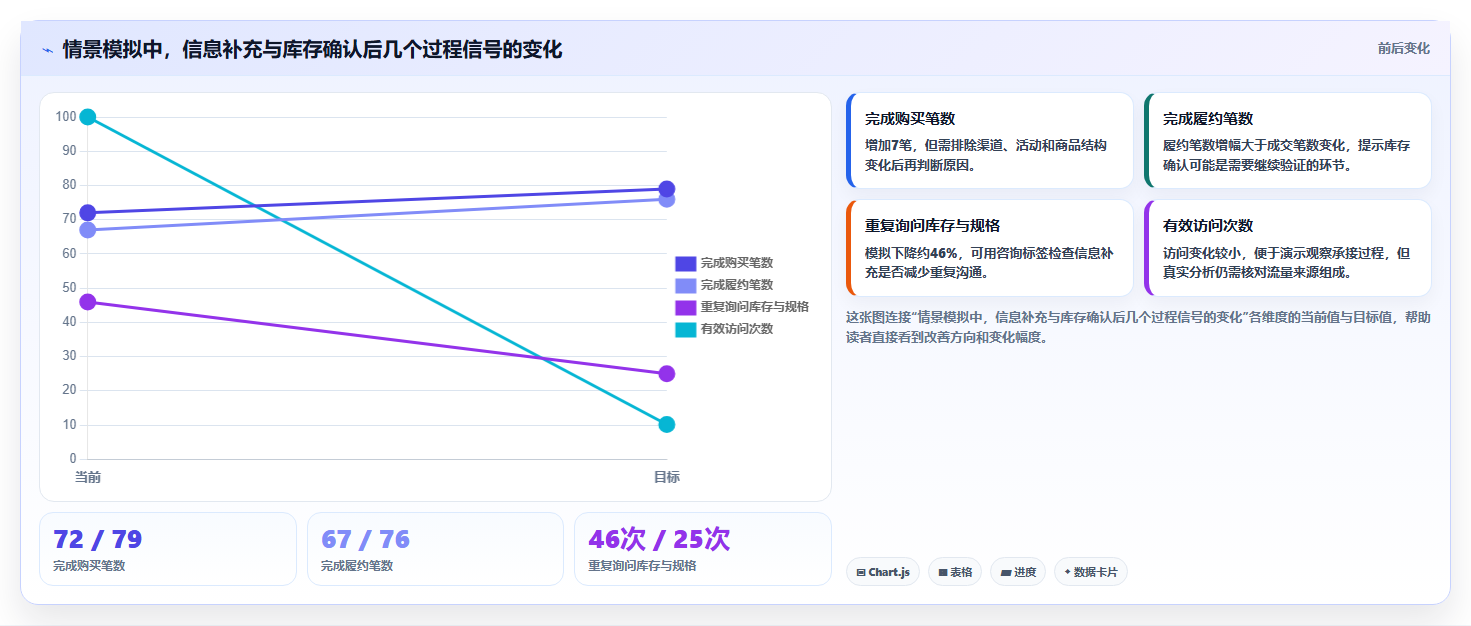
Task: Select the dark blue point at 79
Action: click(667, 189)
